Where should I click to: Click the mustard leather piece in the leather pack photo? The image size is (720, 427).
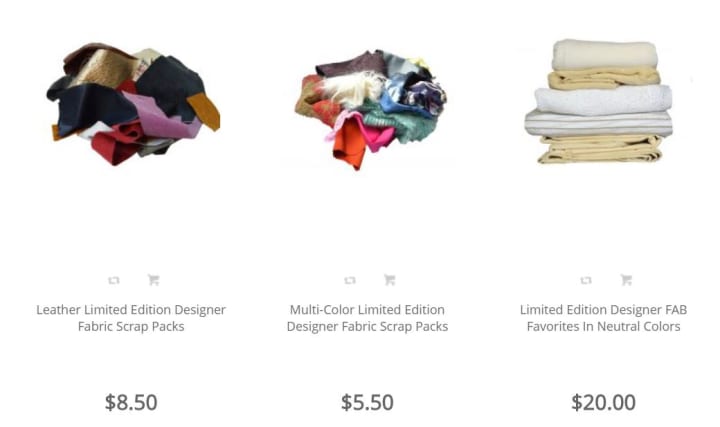coord(203,111)
